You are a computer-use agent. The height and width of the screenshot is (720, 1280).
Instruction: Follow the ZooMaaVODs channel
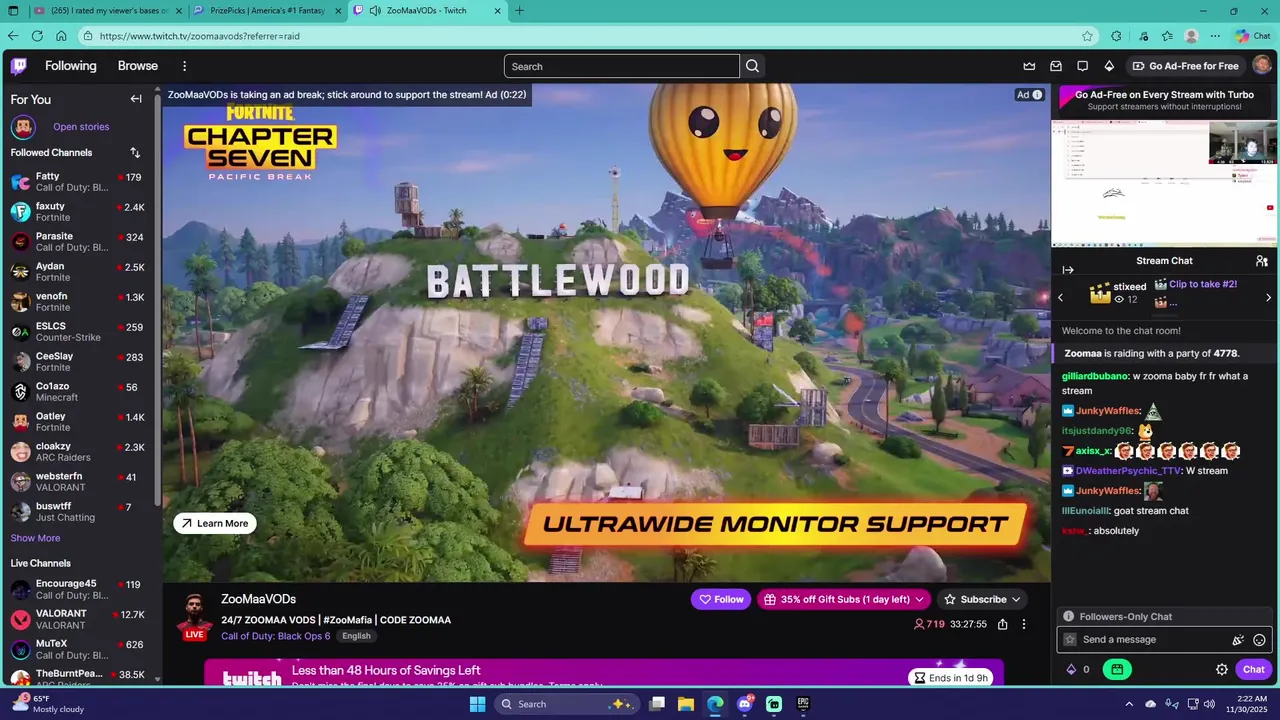[721, 599]
